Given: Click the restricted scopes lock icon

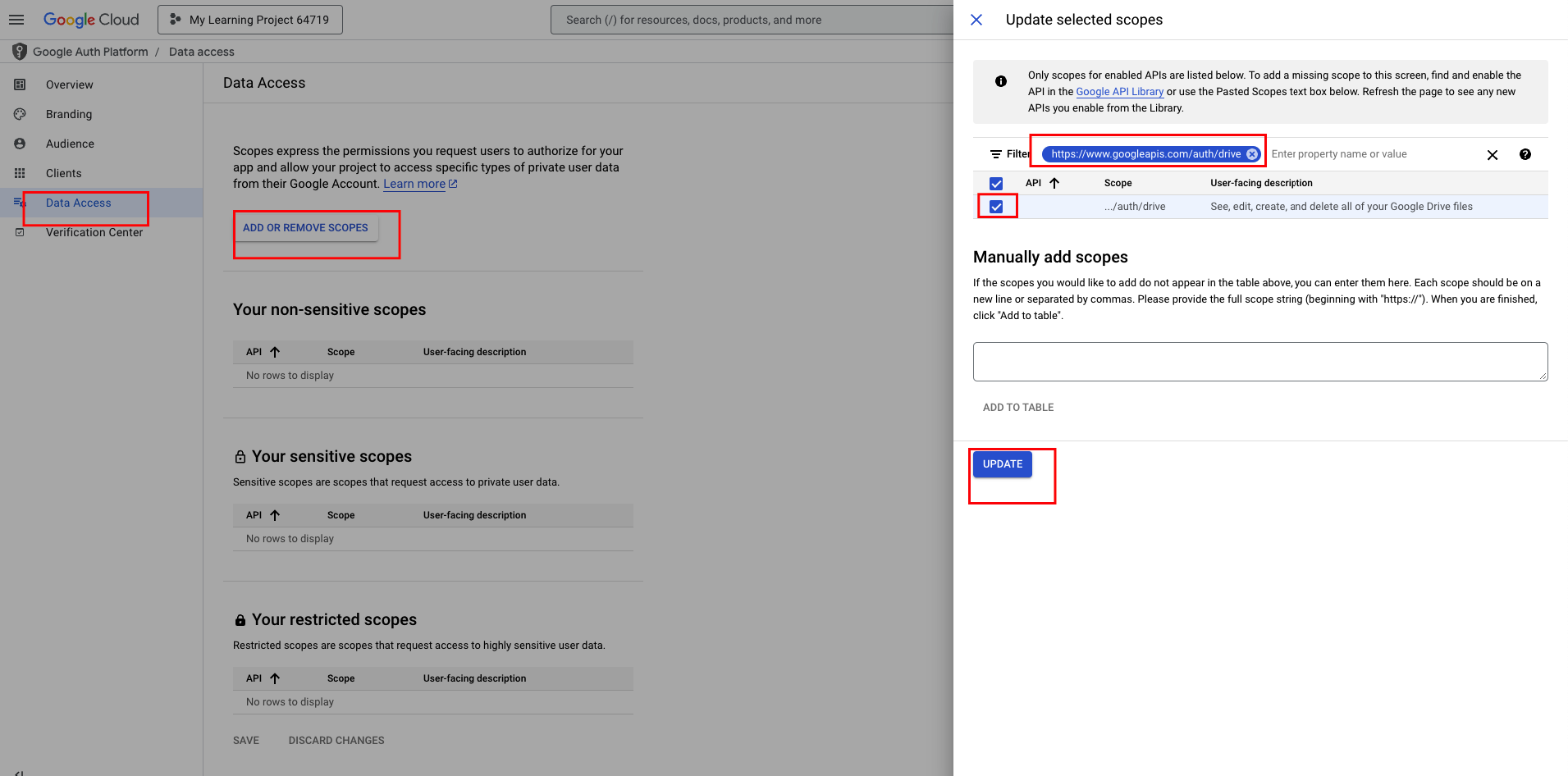Looking at the screenshot, I should pyautogui.click(x=240, y=620).
